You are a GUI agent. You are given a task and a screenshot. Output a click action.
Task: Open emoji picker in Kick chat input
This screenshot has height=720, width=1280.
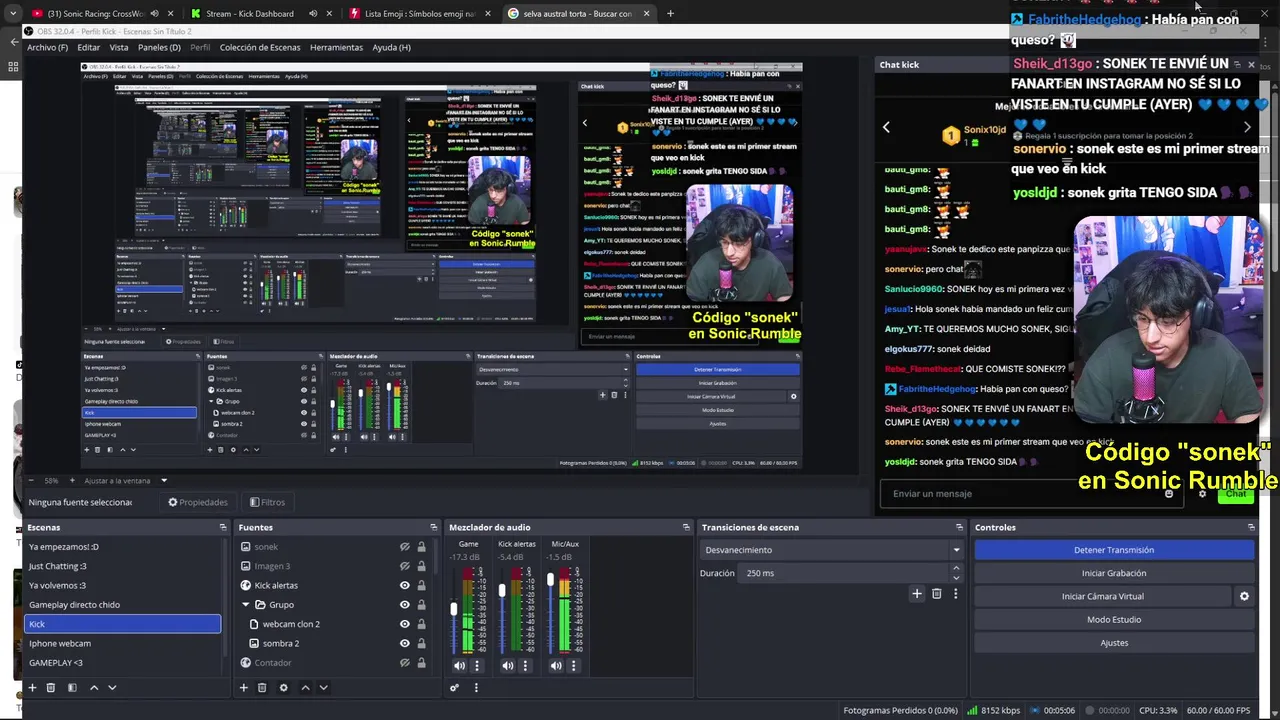point(1168,493)
